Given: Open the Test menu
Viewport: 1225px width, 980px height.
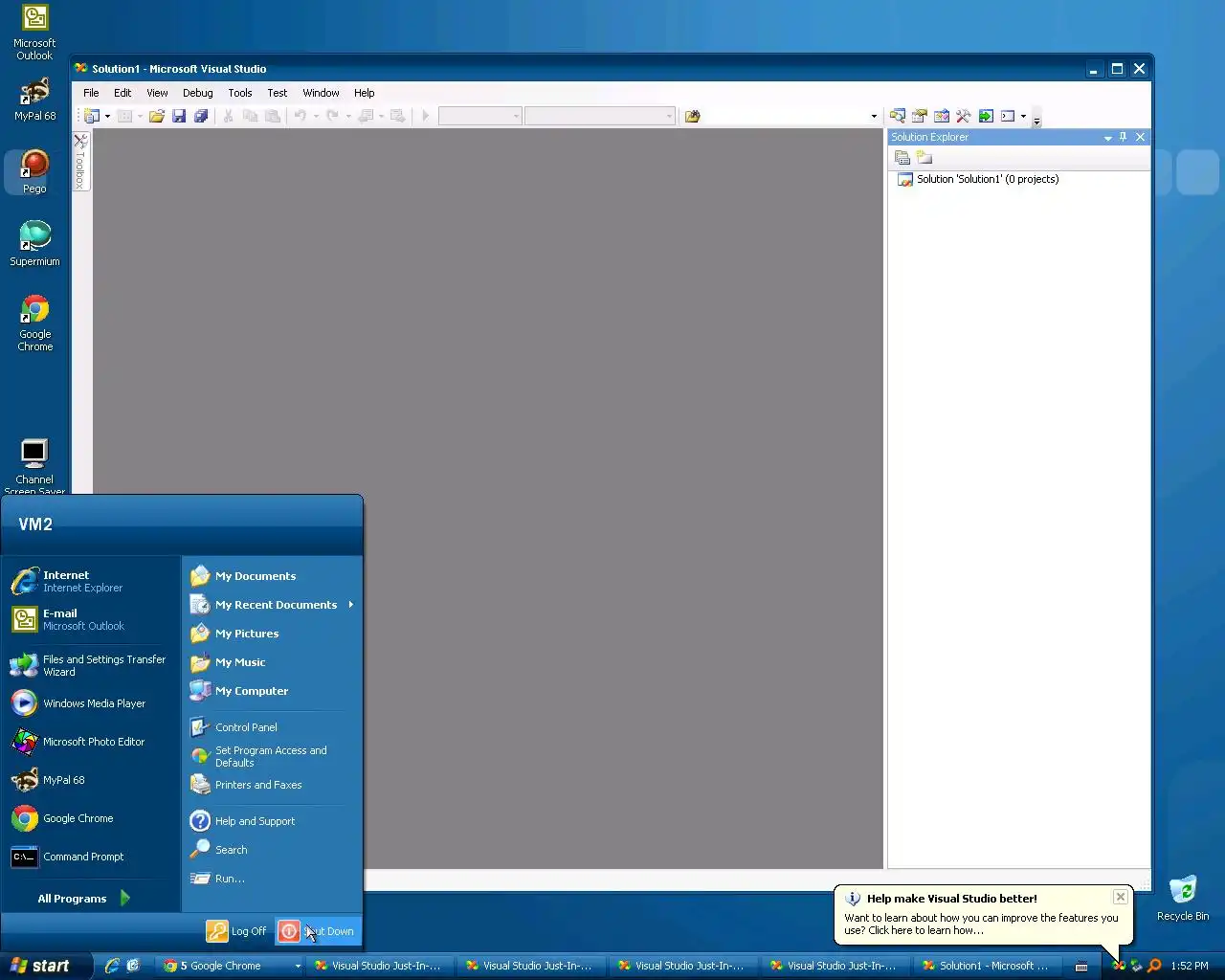Looking at the screenshot, I should pos(278,93).
